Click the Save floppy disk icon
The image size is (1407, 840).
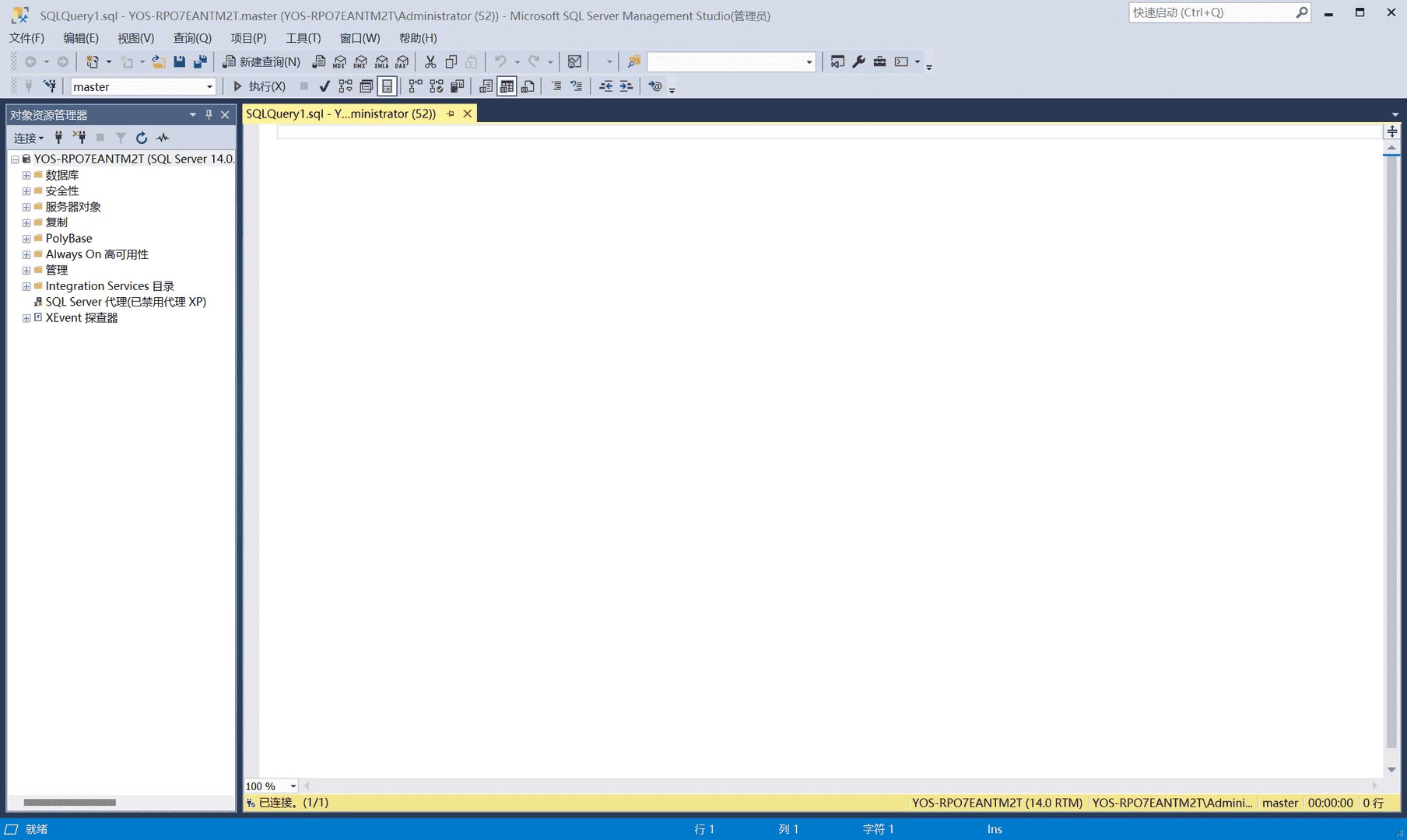179,61
